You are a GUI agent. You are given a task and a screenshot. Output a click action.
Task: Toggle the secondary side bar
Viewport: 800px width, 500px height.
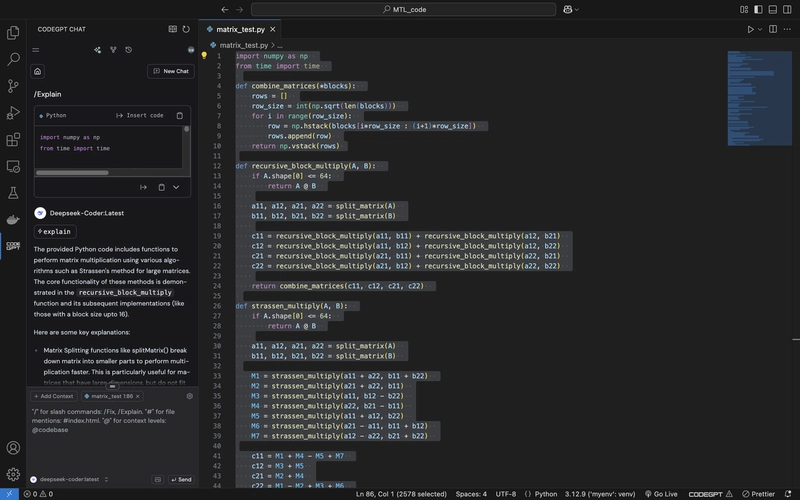click(x=787, y=9)
